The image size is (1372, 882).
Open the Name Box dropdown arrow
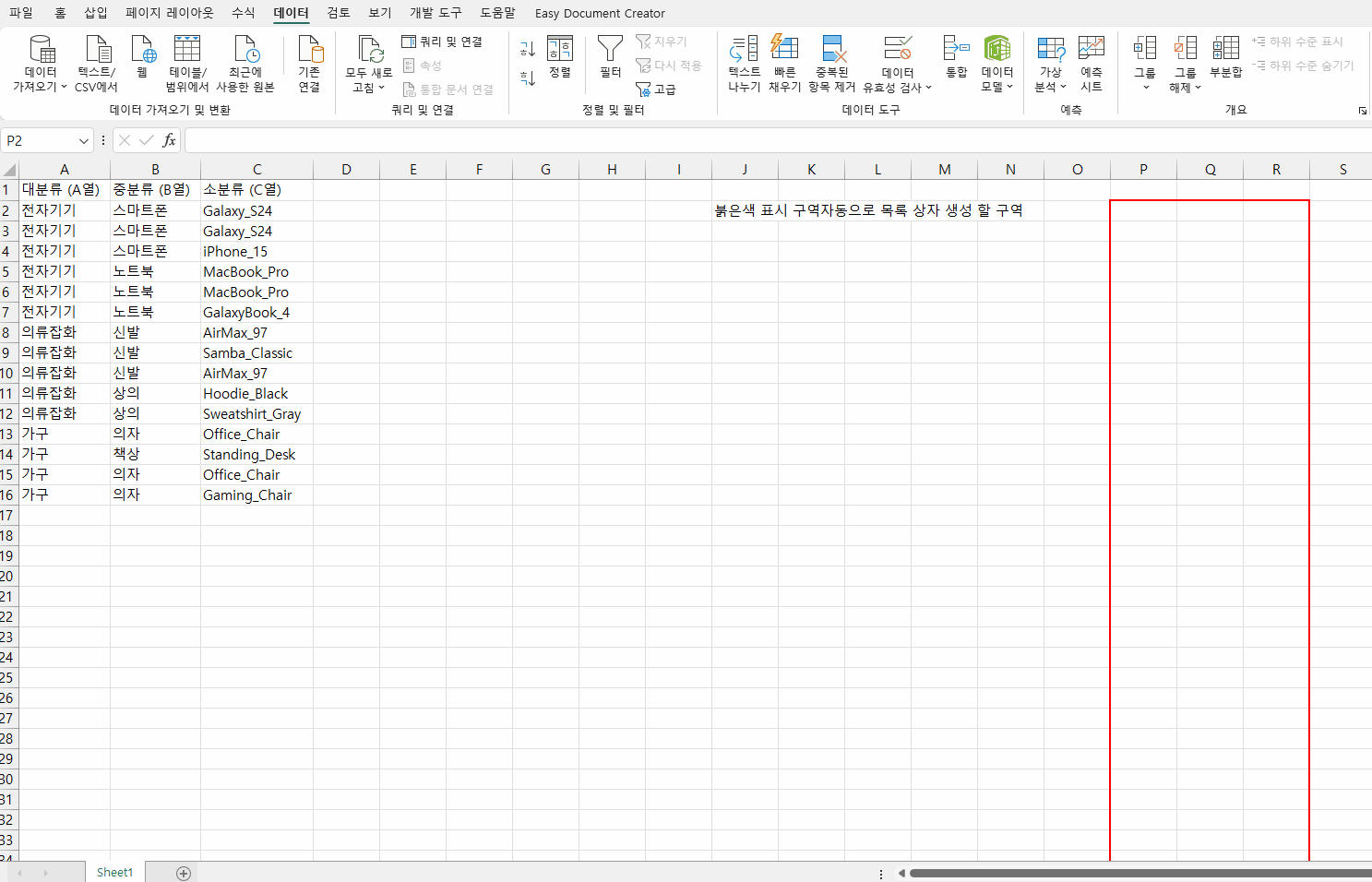84,141
